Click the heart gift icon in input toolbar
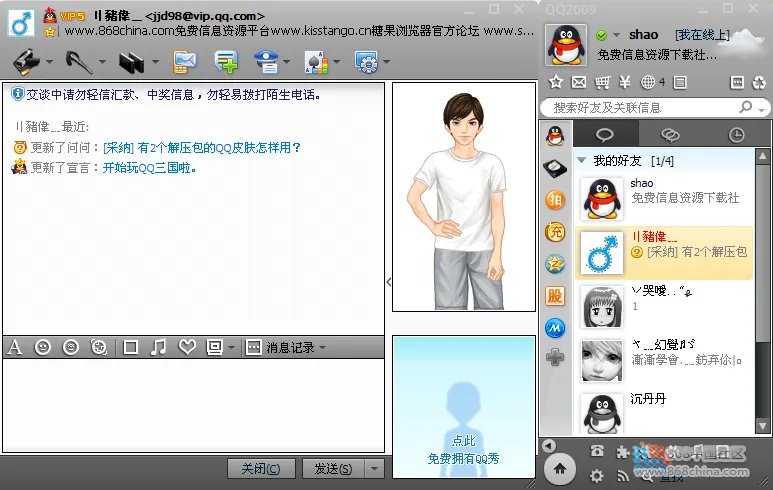Viewport: 773px width, 490px height. click(x=187, y=348)
